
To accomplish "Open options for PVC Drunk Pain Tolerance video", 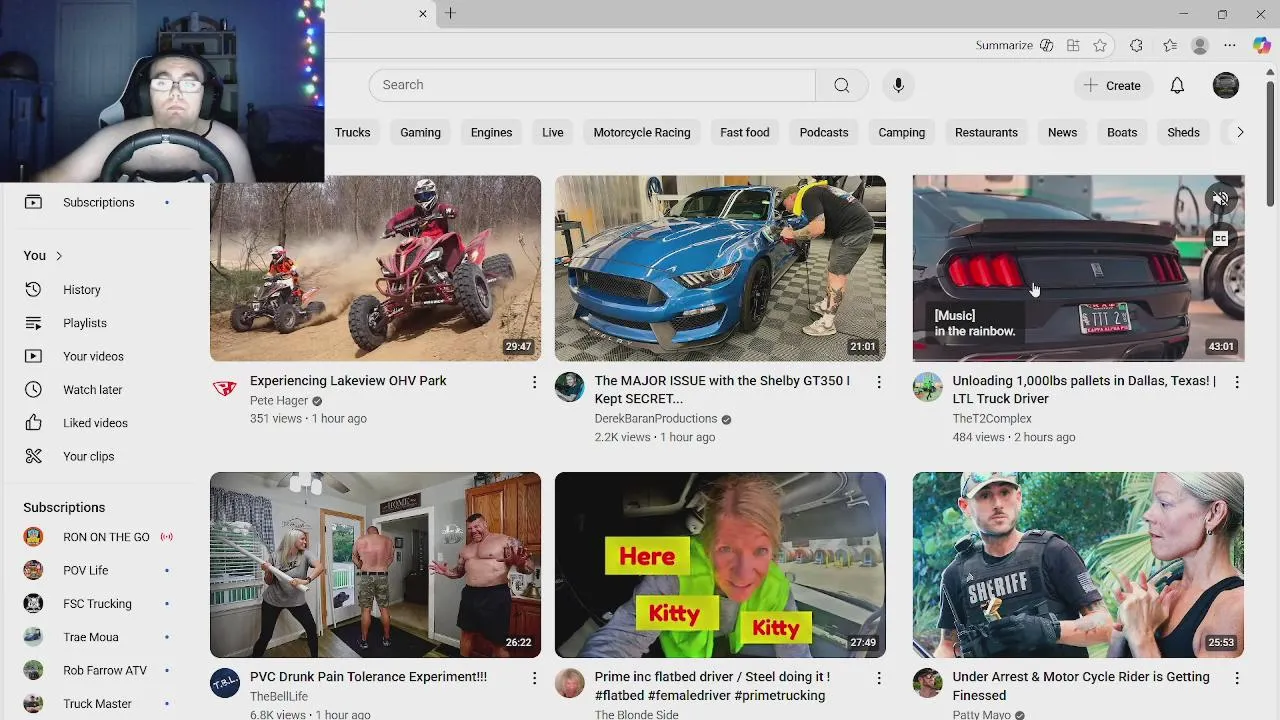I will (534, 678).
